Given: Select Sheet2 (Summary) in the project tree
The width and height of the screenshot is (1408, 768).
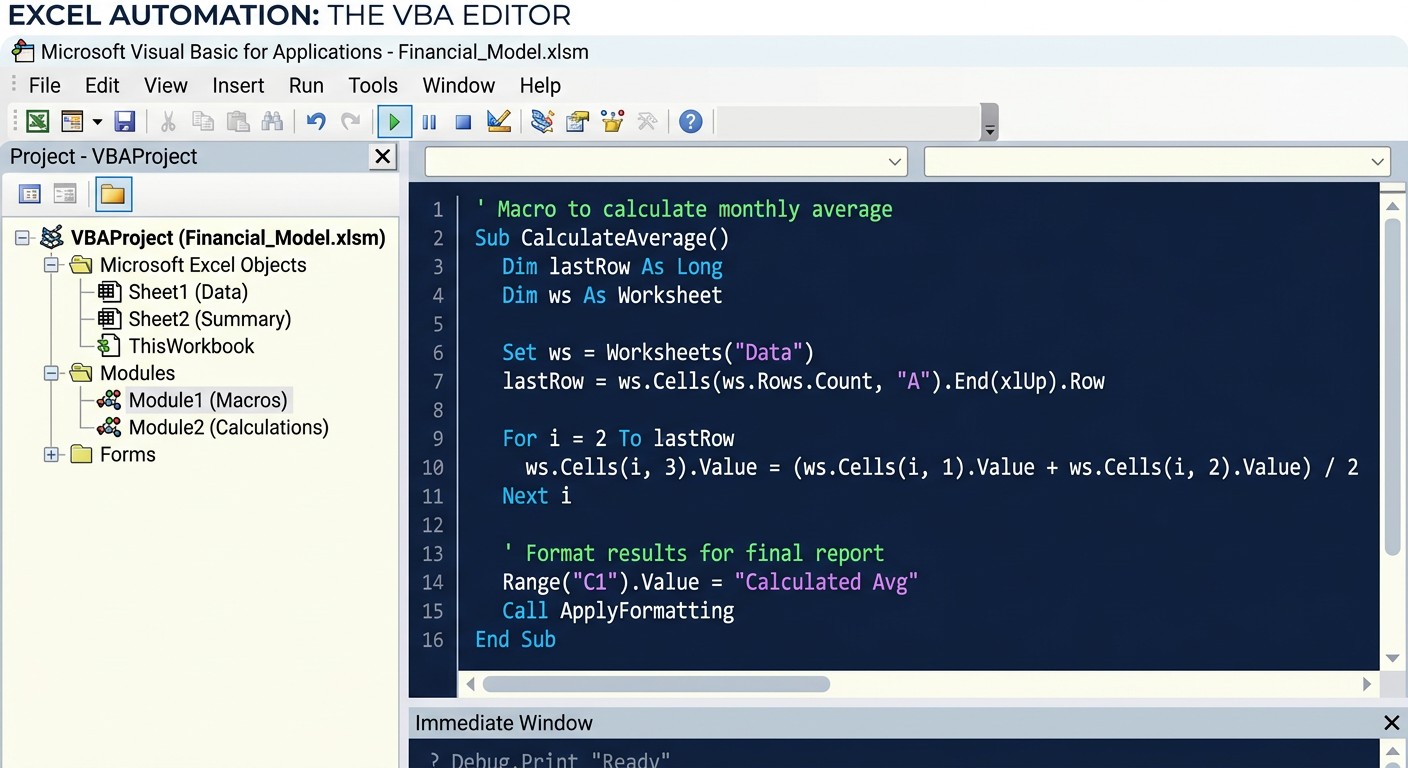Looking at the screenshot, I should (210, 319).
